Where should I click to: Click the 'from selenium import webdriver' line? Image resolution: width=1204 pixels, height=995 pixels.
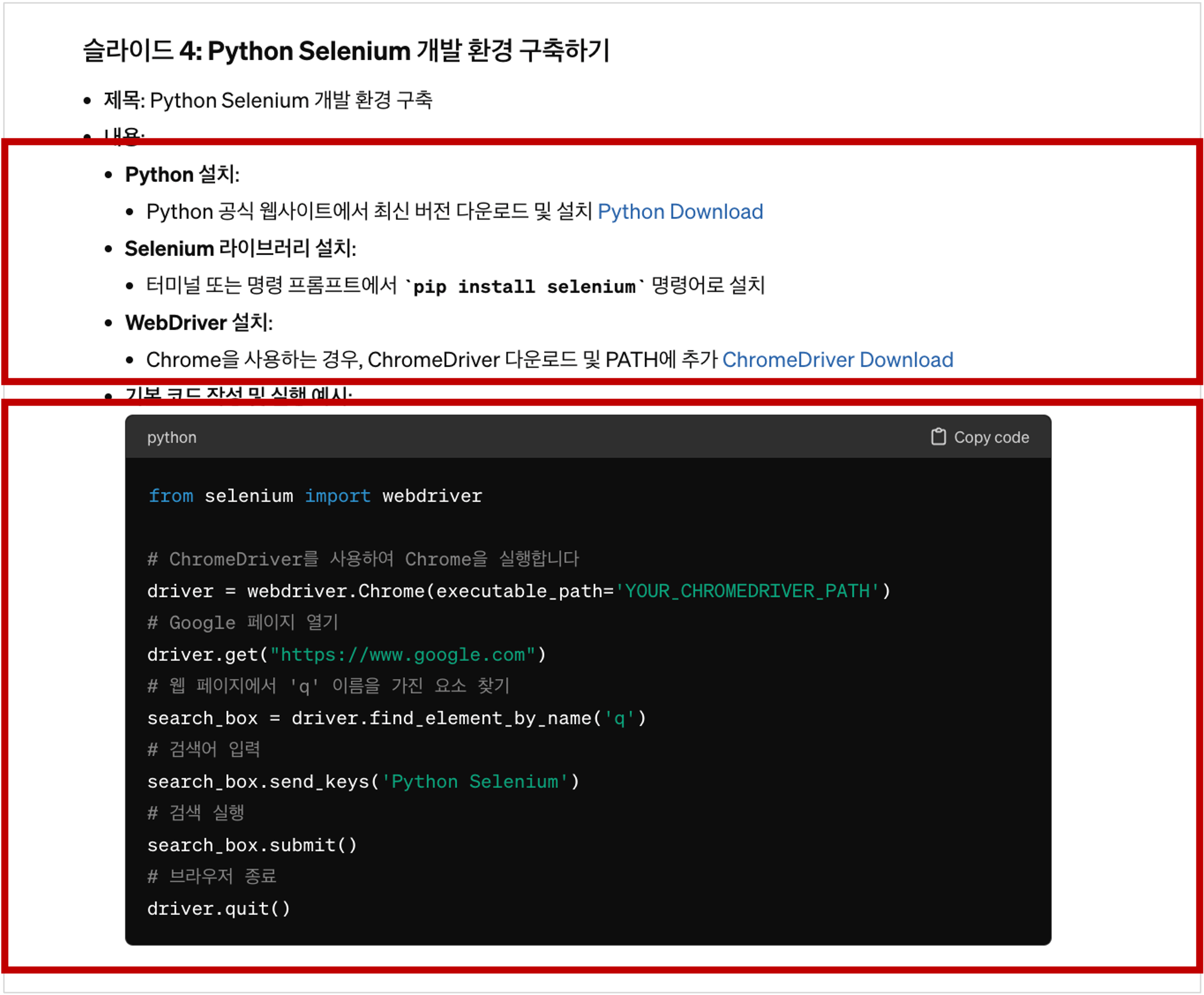(315, 496)
